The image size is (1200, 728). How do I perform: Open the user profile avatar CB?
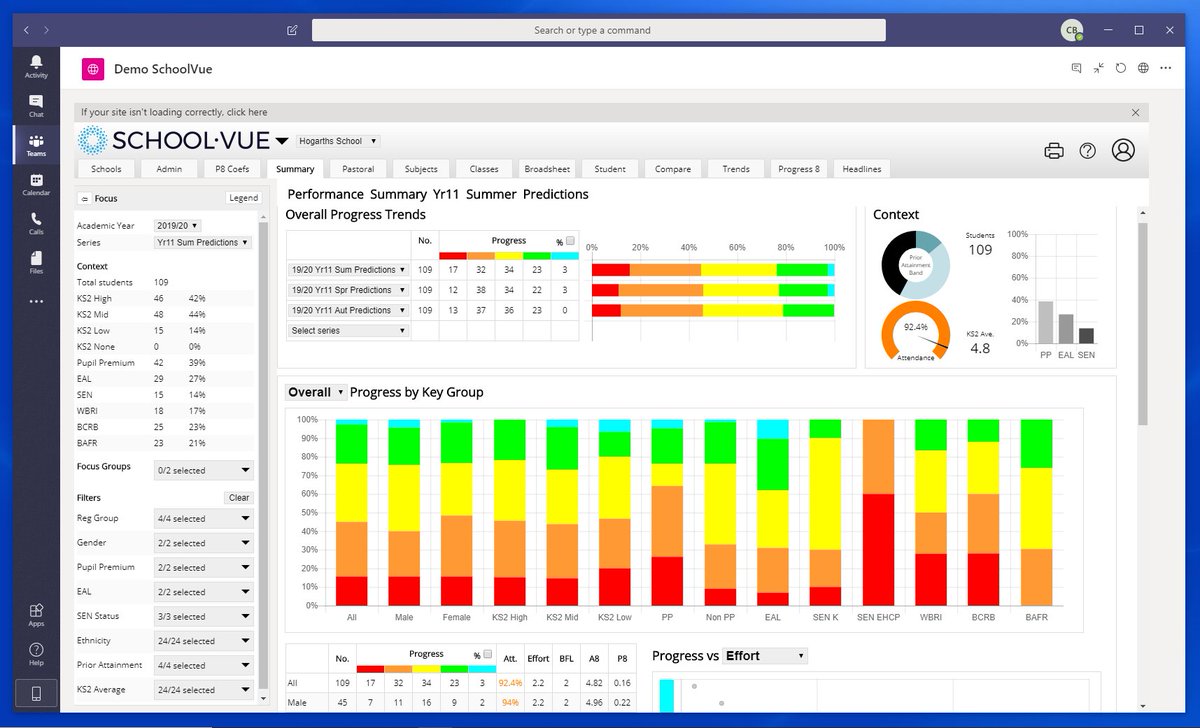(1071, 30)
